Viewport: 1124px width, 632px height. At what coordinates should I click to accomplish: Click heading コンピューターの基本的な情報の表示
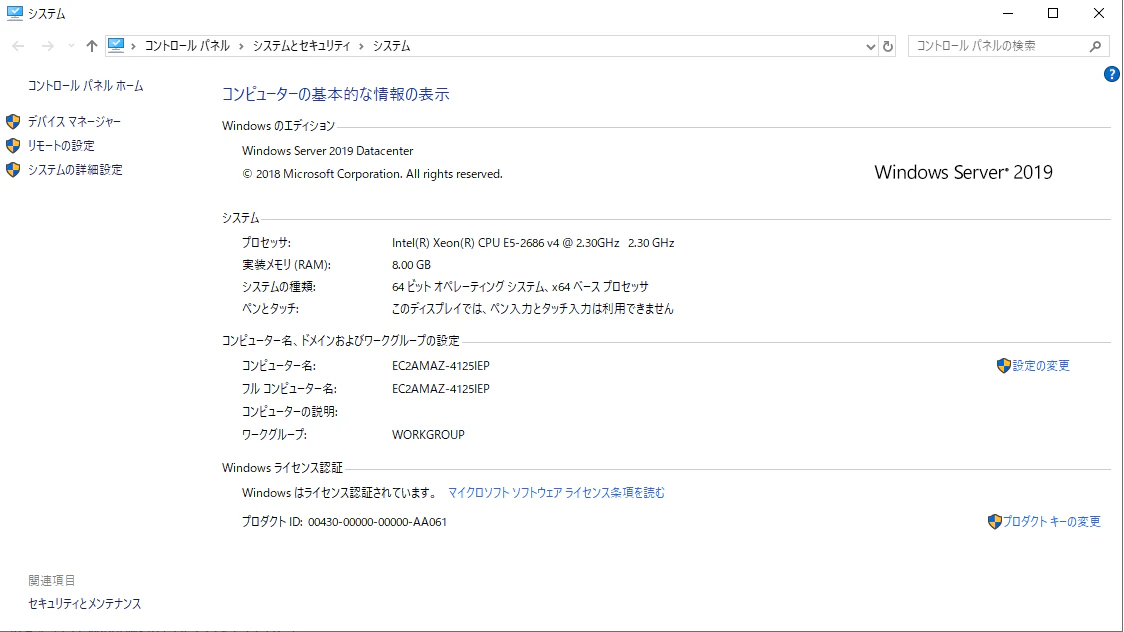pyautogui.click(x=335, y=94)
